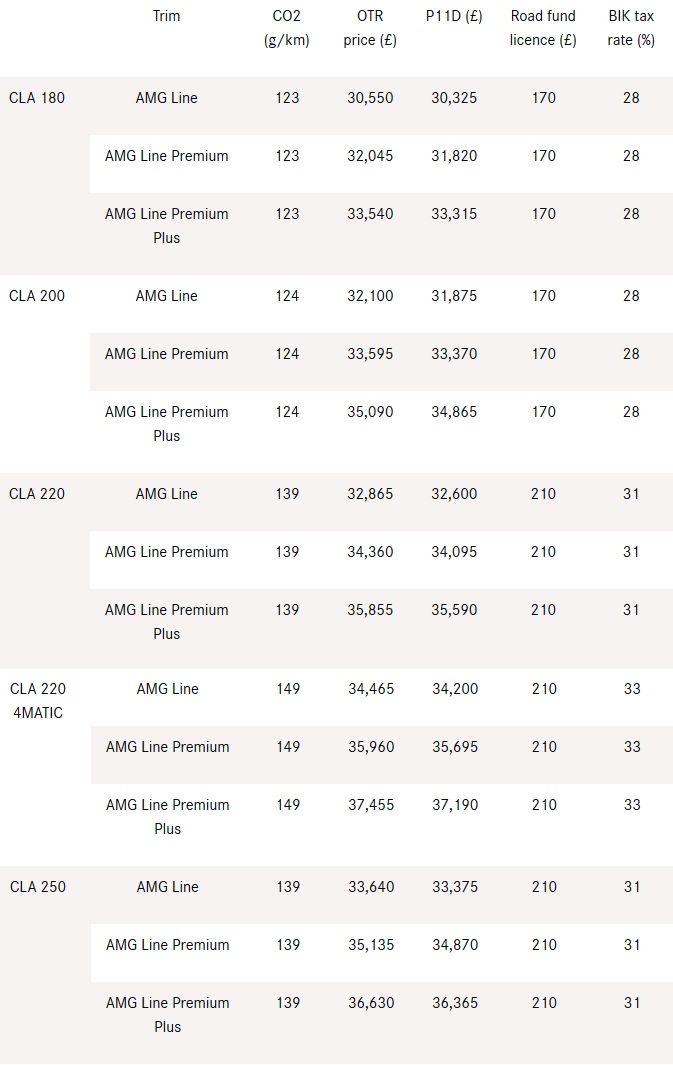
Task: Select the Road fund licence (£) header
Action: tap(543, 28)
